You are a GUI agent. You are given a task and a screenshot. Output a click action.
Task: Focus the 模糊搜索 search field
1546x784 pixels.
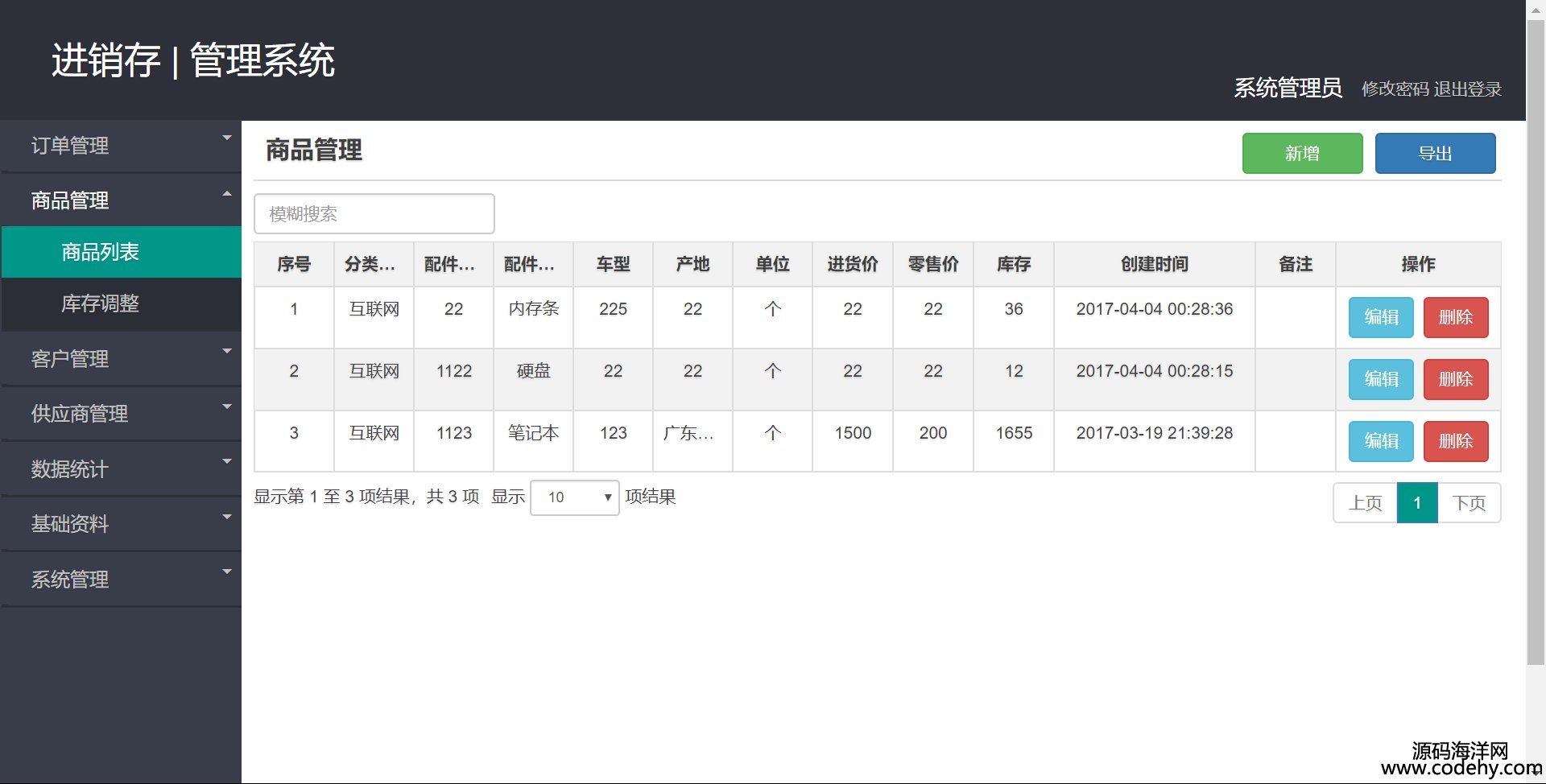coord(374,213)
